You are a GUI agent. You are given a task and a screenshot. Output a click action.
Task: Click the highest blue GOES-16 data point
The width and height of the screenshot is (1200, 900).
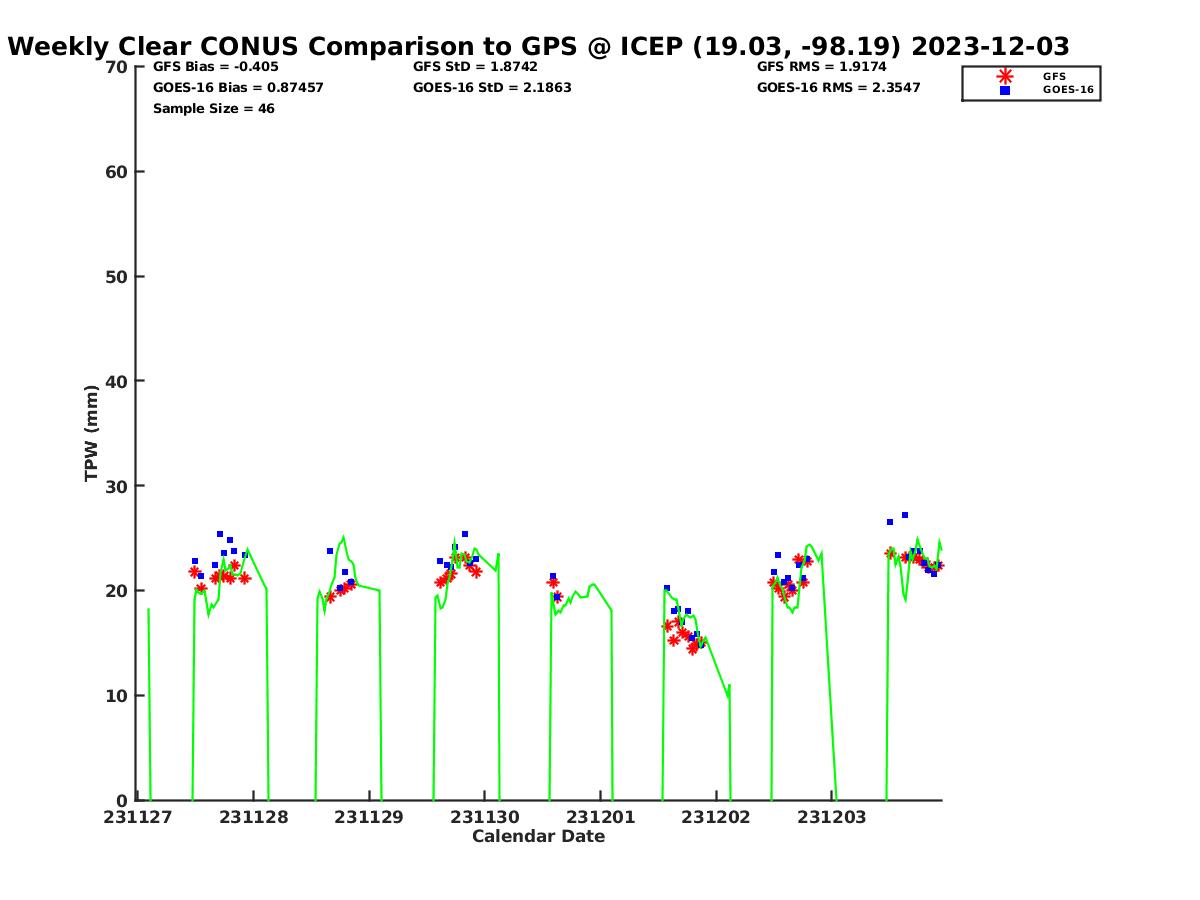tap(905, 515)
